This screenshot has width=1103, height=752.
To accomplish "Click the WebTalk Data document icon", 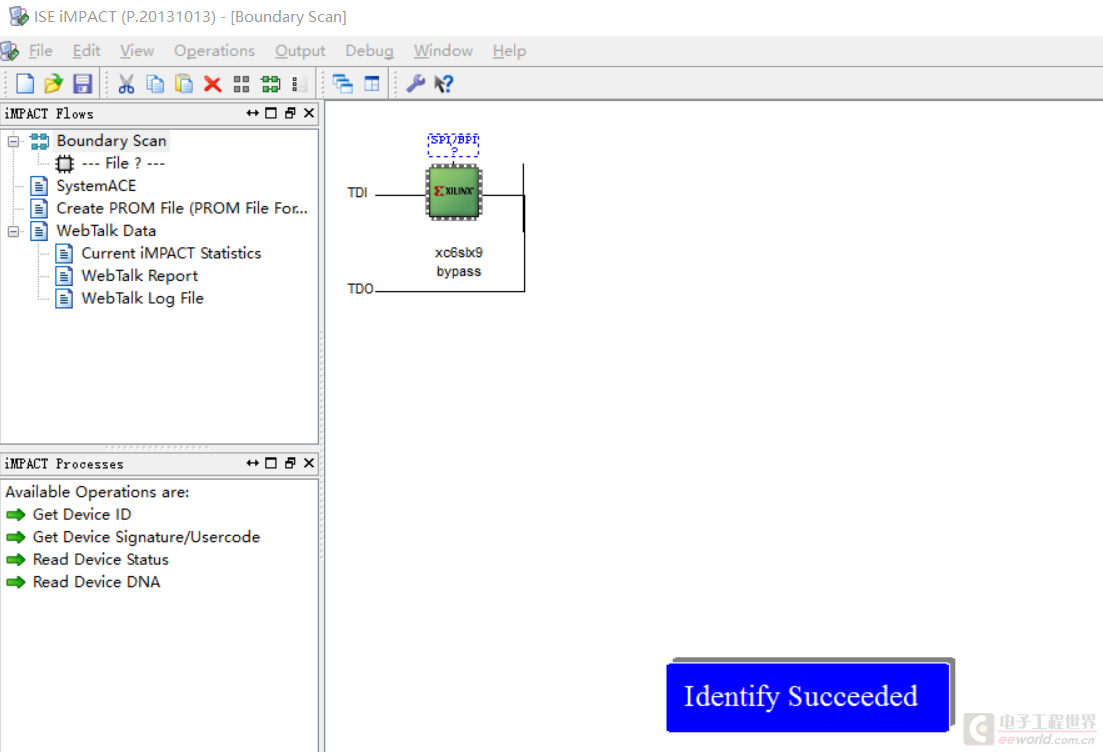I will [x=39, y=231].
